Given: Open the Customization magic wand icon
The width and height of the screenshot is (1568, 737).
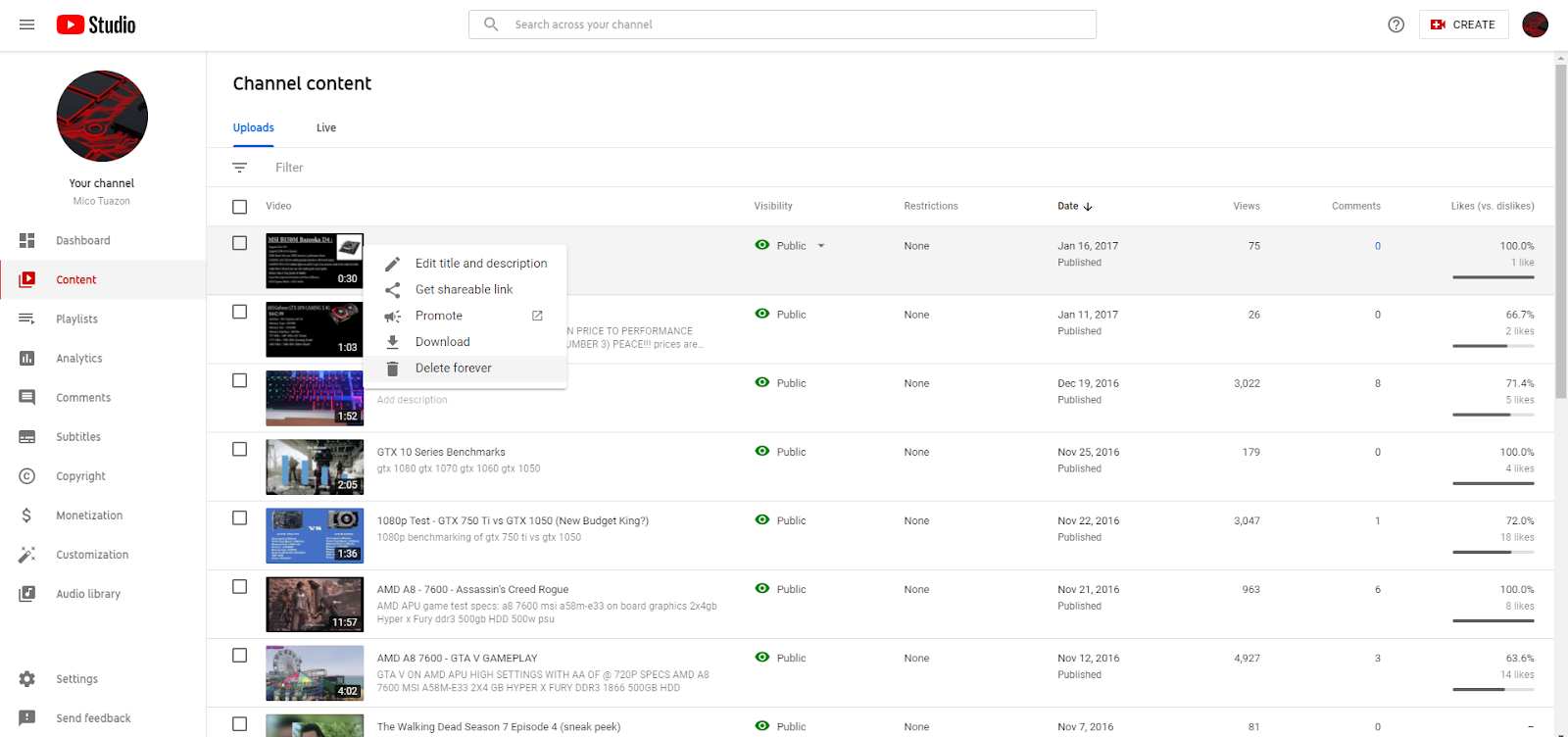Looking at the screenshot, I should pyautogui.click(x=27, y=555).
